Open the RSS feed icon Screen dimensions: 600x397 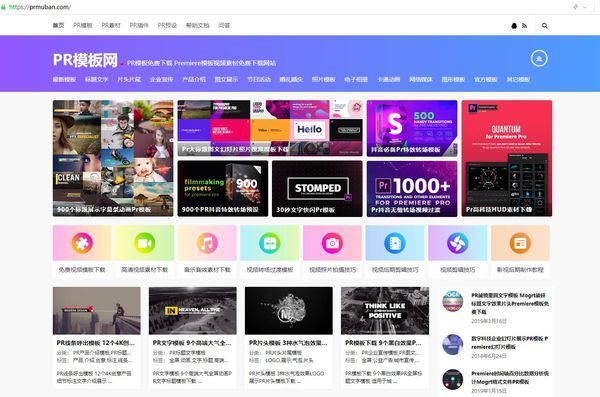pos(524,26)
